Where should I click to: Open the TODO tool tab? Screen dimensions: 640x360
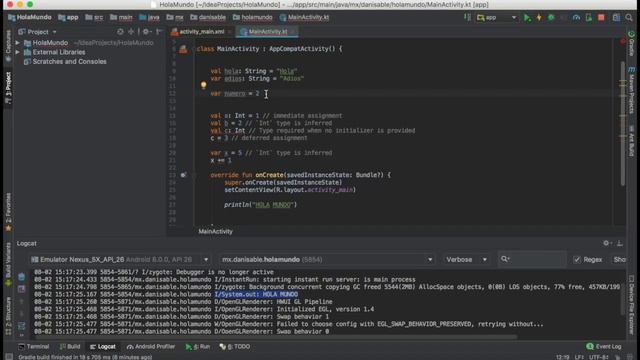click(x=235, y=347)
